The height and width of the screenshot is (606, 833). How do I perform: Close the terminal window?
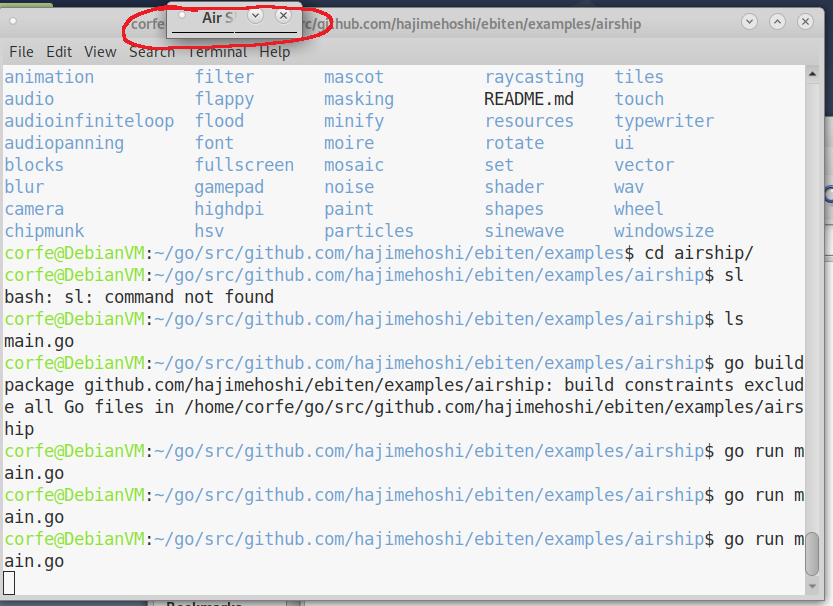805,22
